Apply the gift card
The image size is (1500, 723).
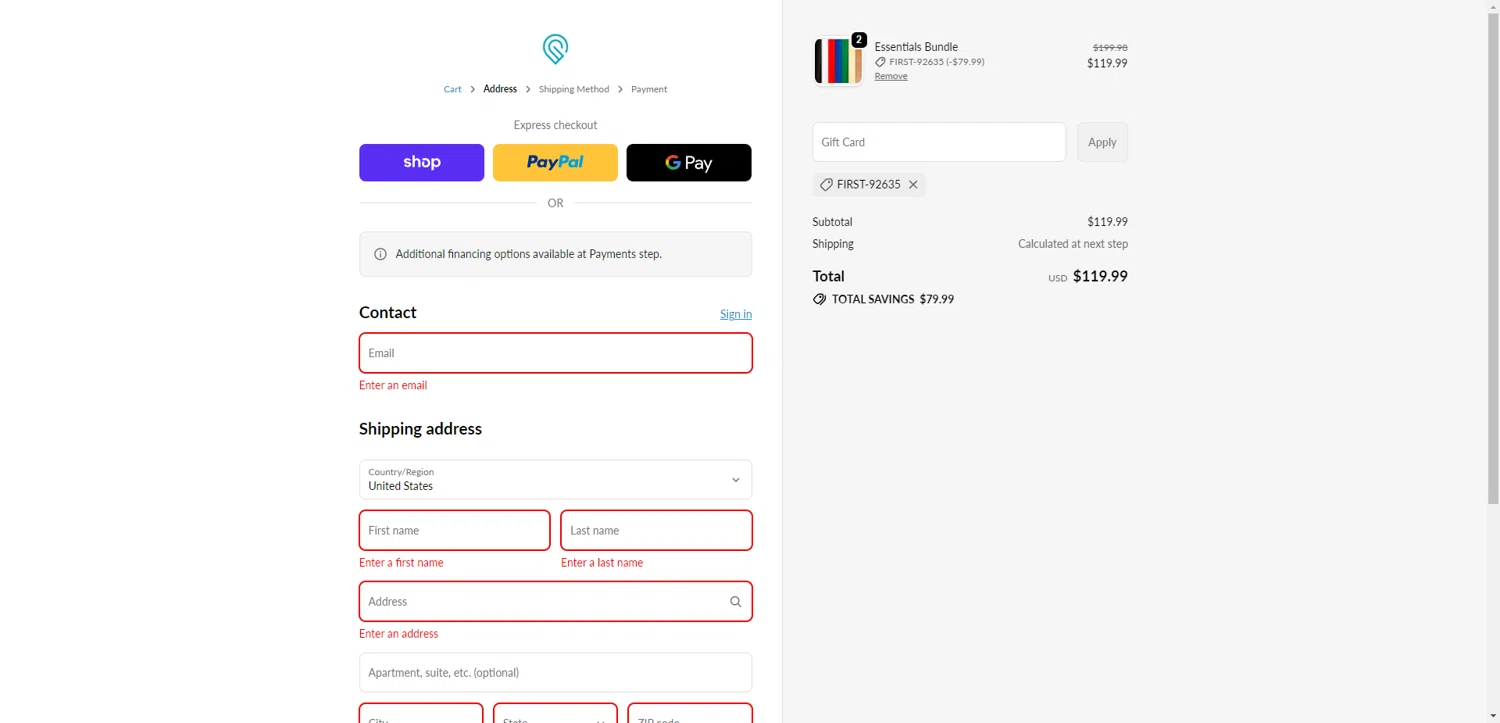[x=1102, y=142]
